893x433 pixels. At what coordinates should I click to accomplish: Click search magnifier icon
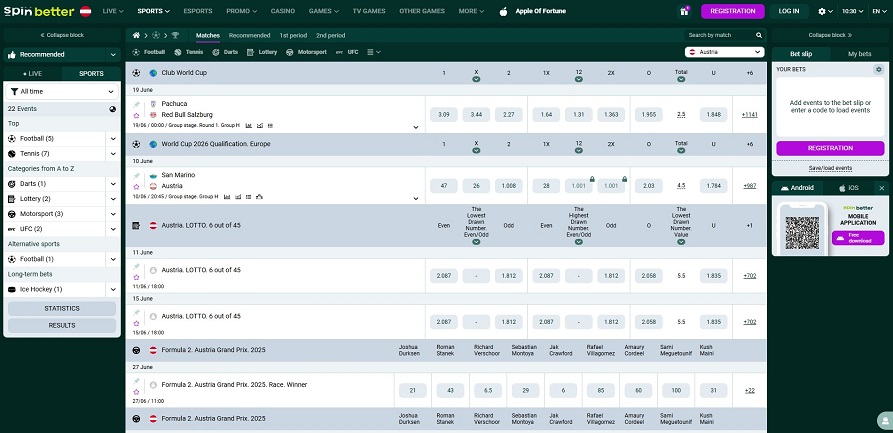759,35
